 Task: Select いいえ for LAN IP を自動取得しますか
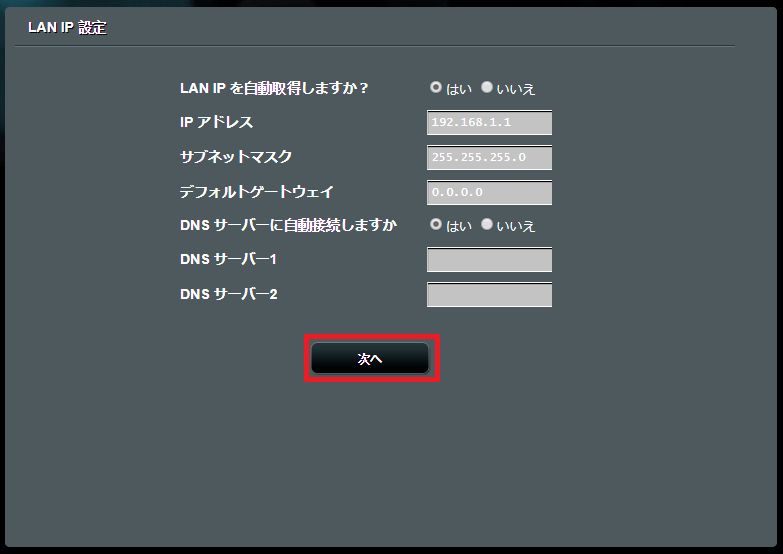coord(487,87)
